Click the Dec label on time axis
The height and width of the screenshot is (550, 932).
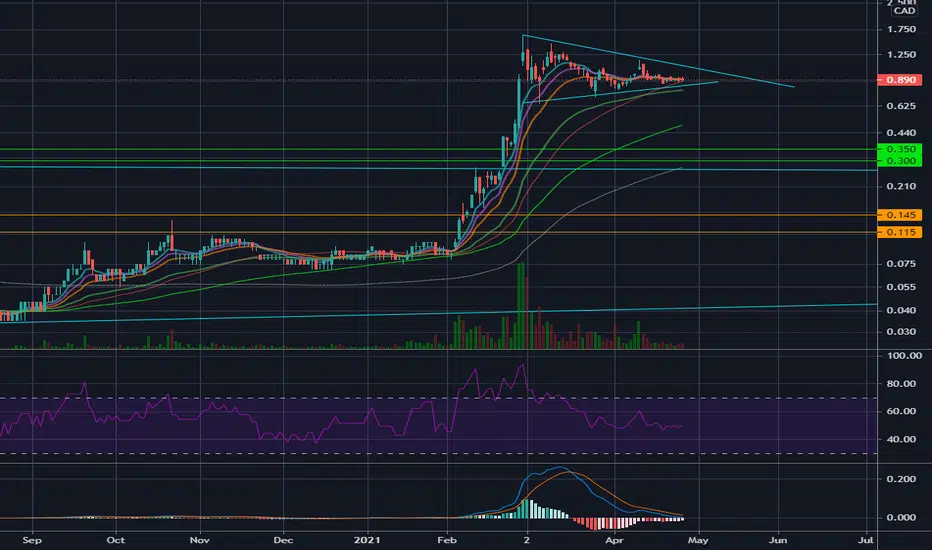point(284,540)
